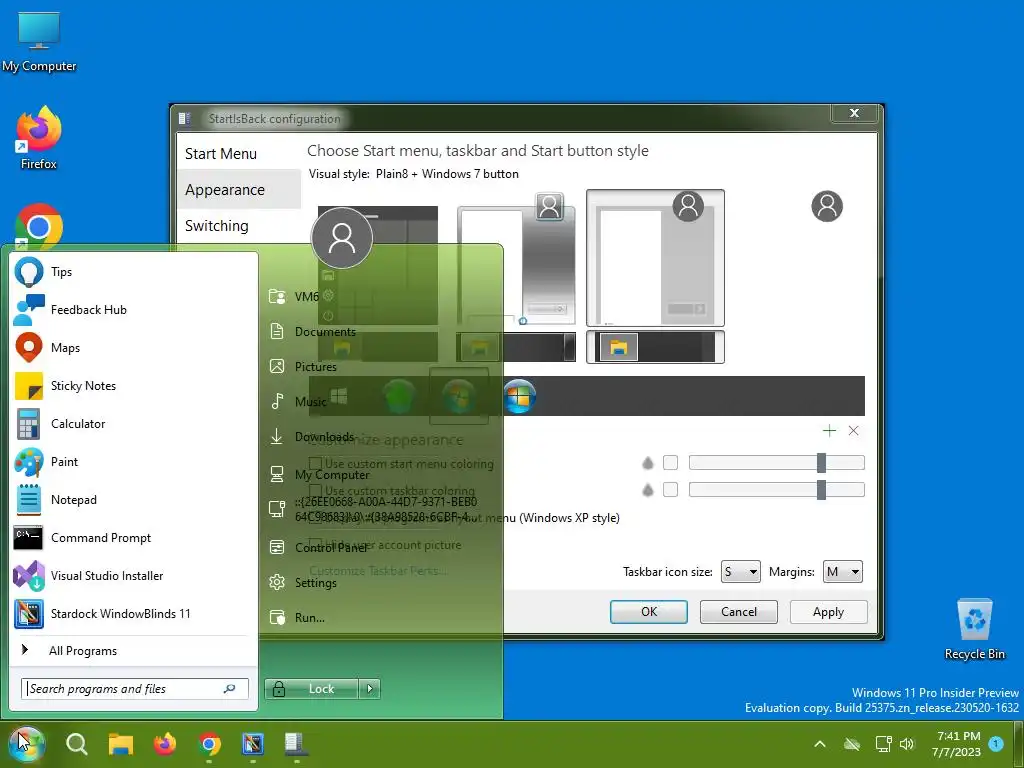This screenshot has width=1024, height=768.
Task: Click the X icon to remove start button image
Action: pos(854,430)
